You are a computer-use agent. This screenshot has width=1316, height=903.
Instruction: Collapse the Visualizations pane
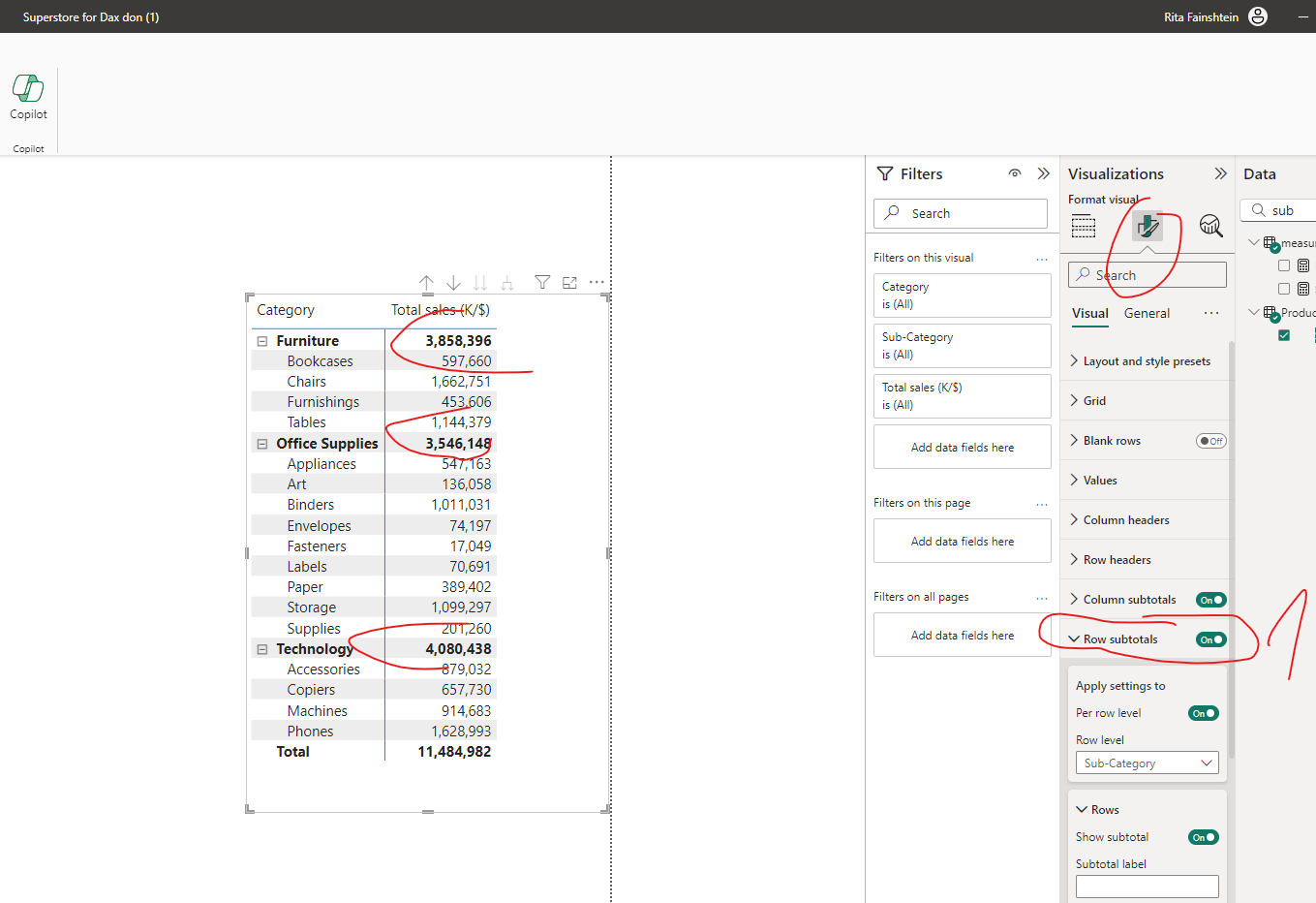click(1220, 173)
